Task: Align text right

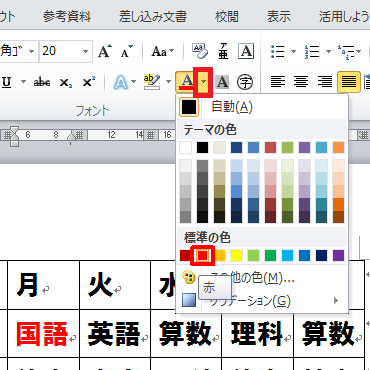Action: pyautogui.click(x=324, y=81)
